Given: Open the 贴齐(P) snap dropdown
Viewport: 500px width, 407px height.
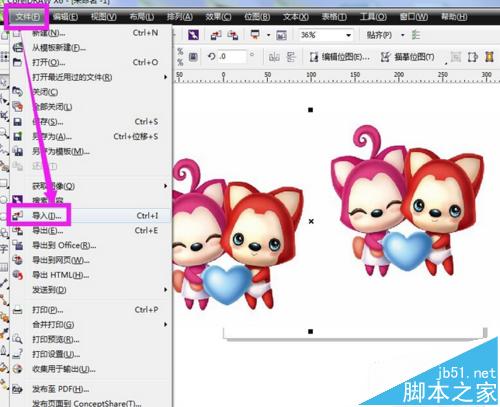Looking at the screenshot, I should 403,35.
